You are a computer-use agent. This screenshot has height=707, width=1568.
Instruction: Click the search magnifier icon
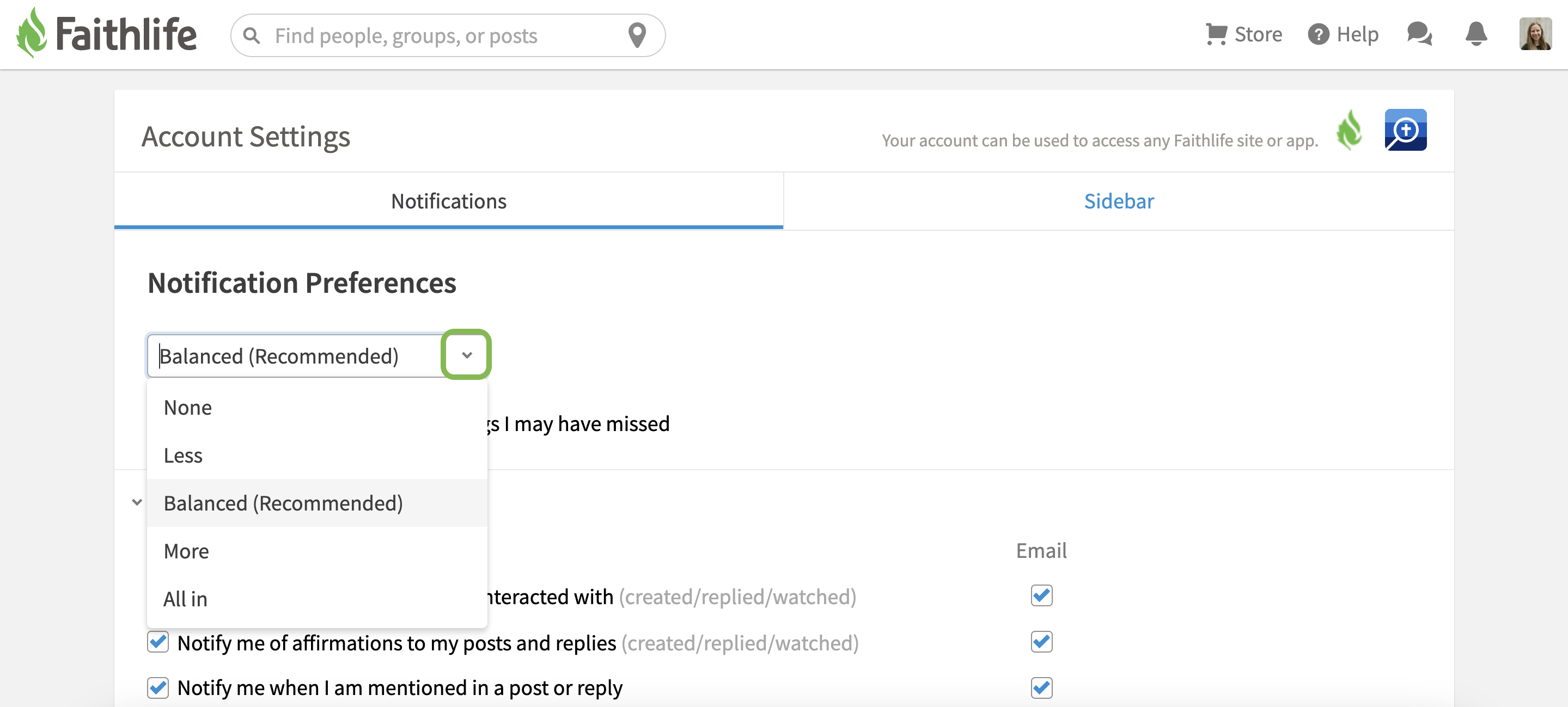click(x=252, y=36)
